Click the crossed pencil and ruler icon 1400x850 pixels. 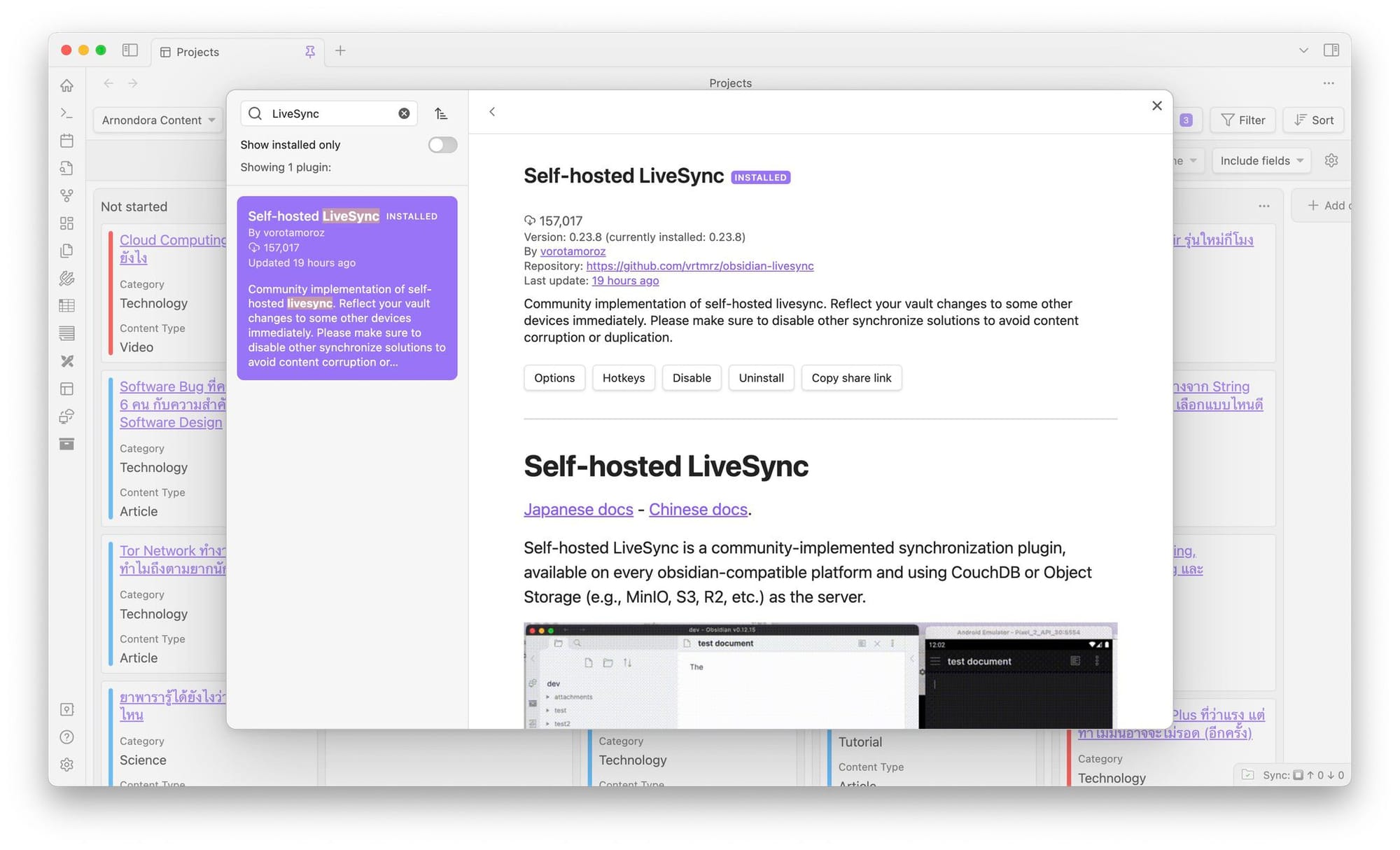tap(66, 361)
